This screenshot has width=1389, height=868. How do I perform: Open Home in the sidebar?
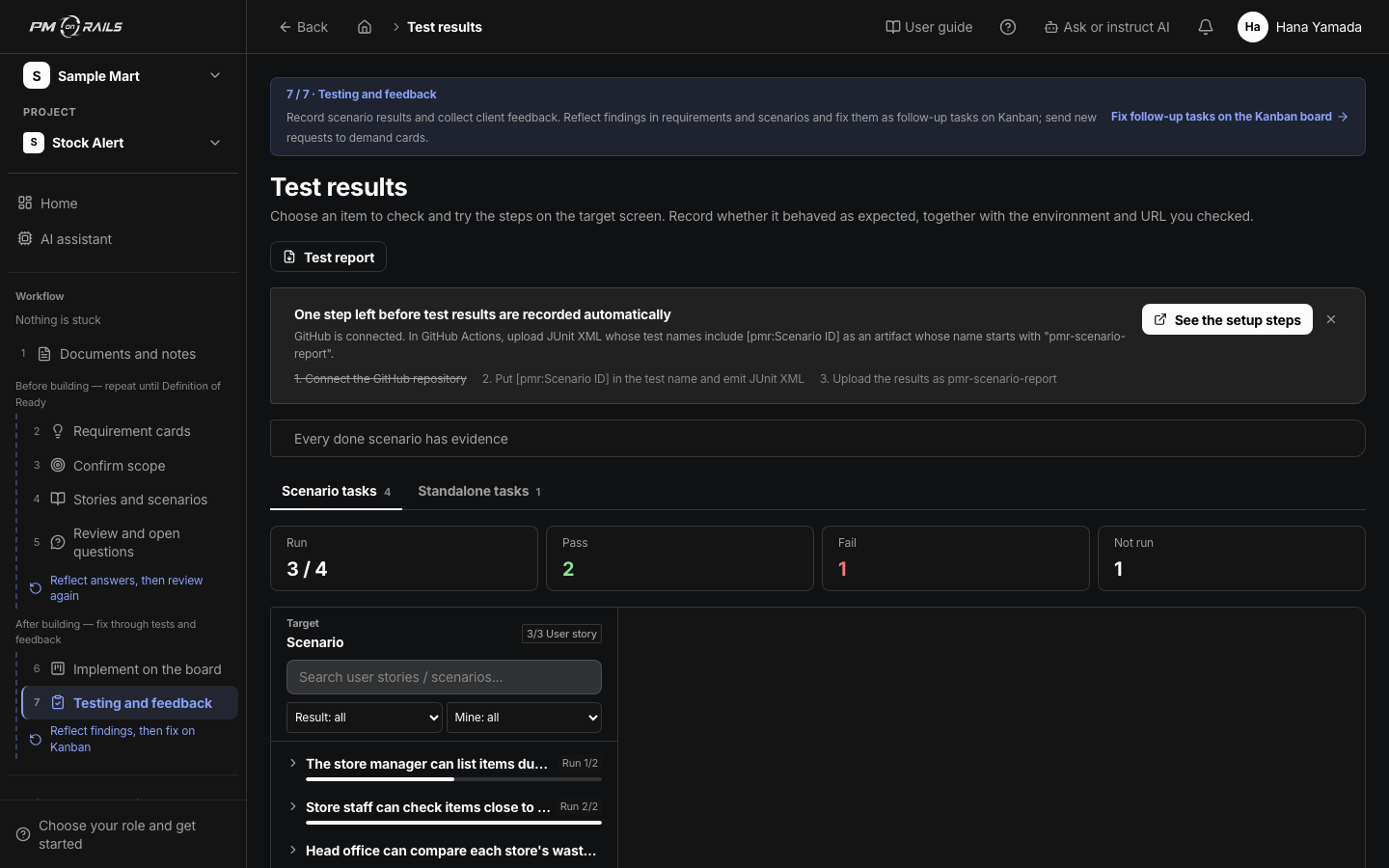123,203
